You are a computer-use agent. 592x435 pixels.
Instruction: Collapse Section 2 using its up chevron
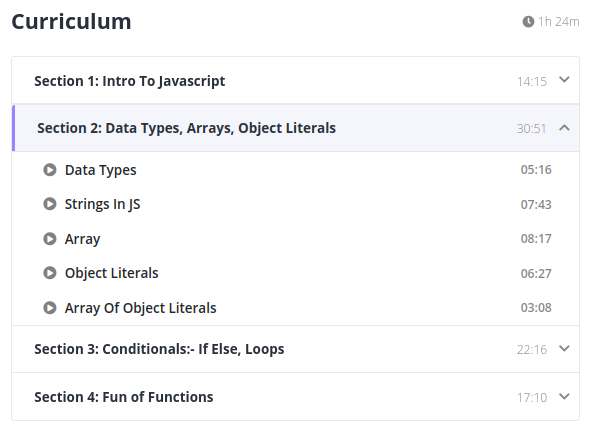pyautogui.click(x=564, y=128)
